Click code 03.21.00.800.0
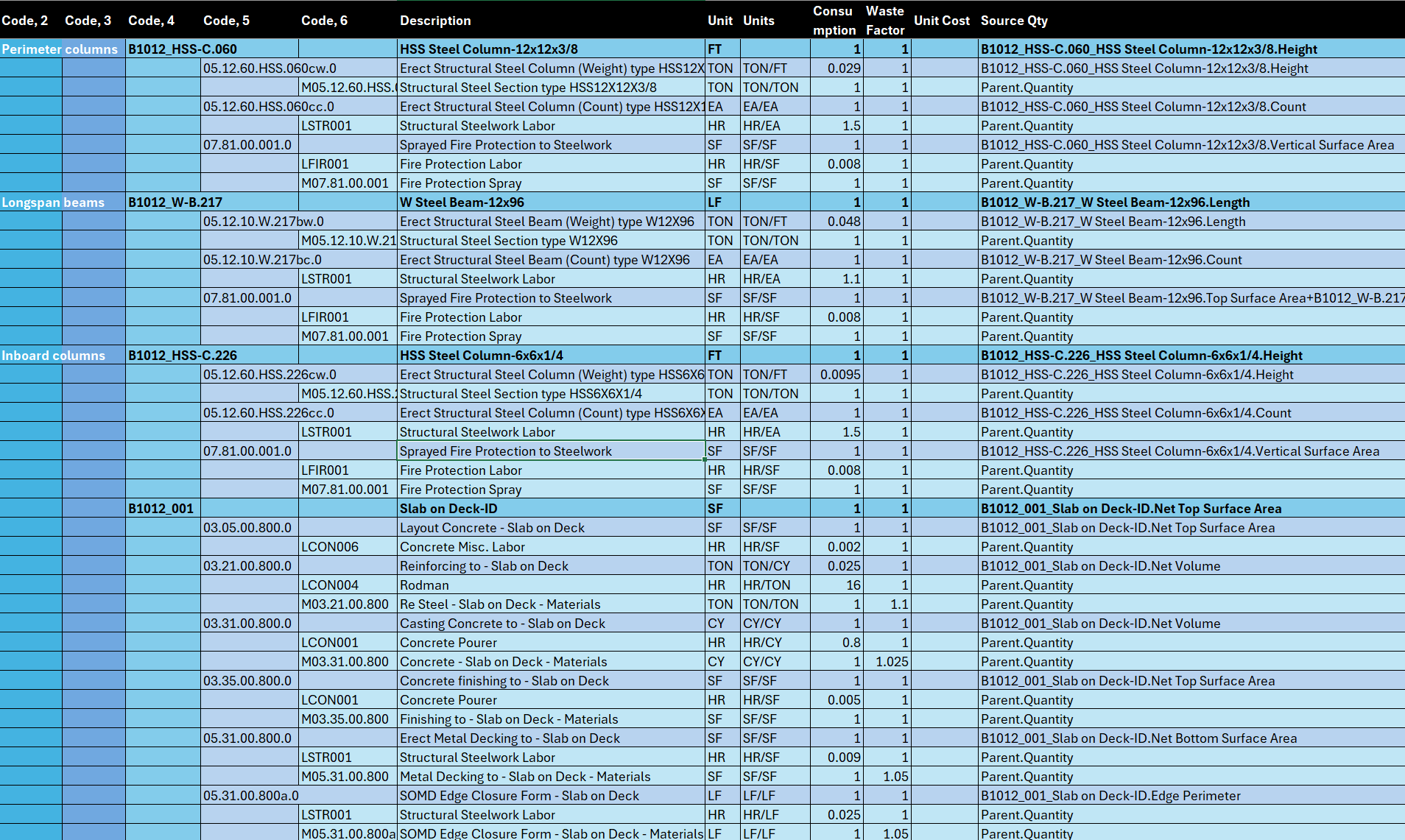The width and height of the screenshot is (1405, 840). [250, 566]
